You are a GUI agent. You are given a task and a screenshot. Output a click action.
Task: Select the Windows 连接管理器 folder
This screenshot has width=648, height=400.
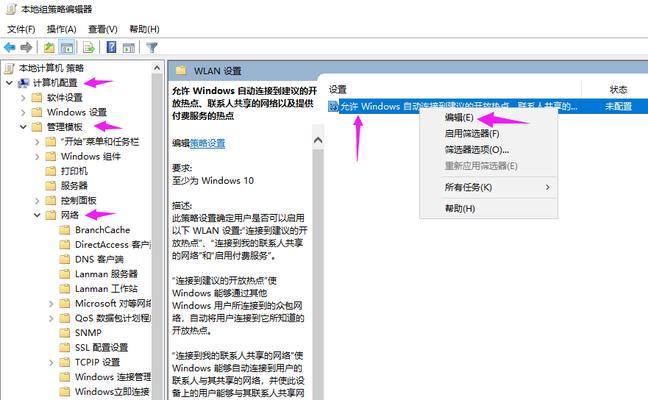112,377
